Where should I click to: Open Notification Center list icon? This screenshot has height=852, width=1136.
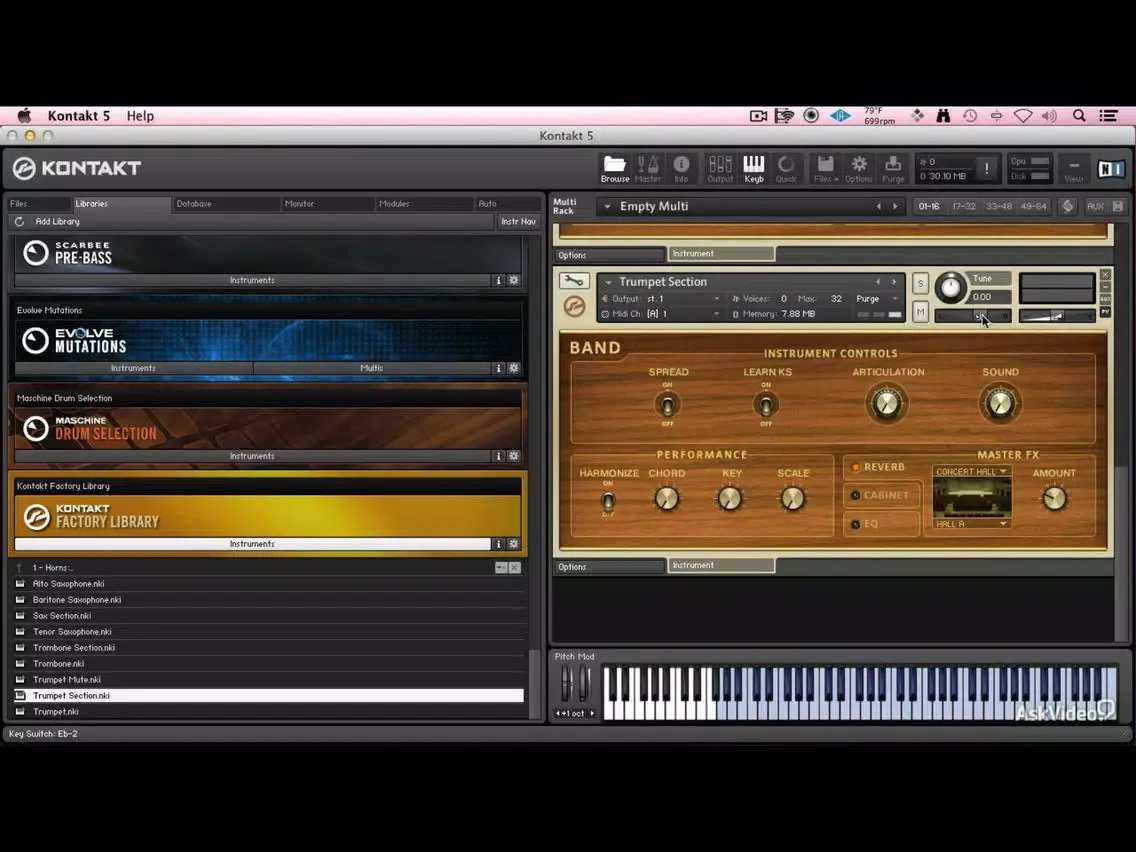(1108, 116)
